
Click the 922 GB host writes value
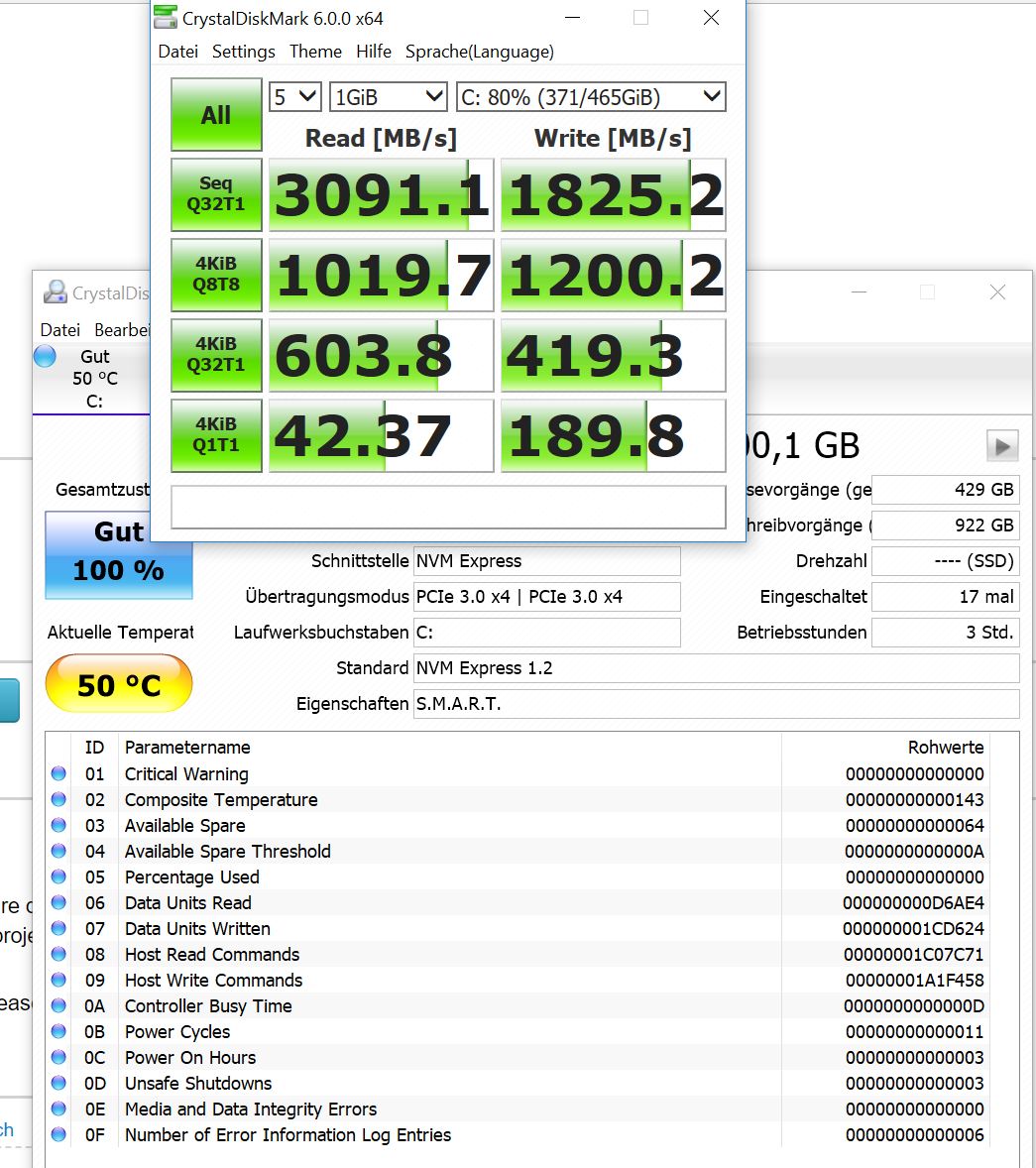(x=945, y=526)
